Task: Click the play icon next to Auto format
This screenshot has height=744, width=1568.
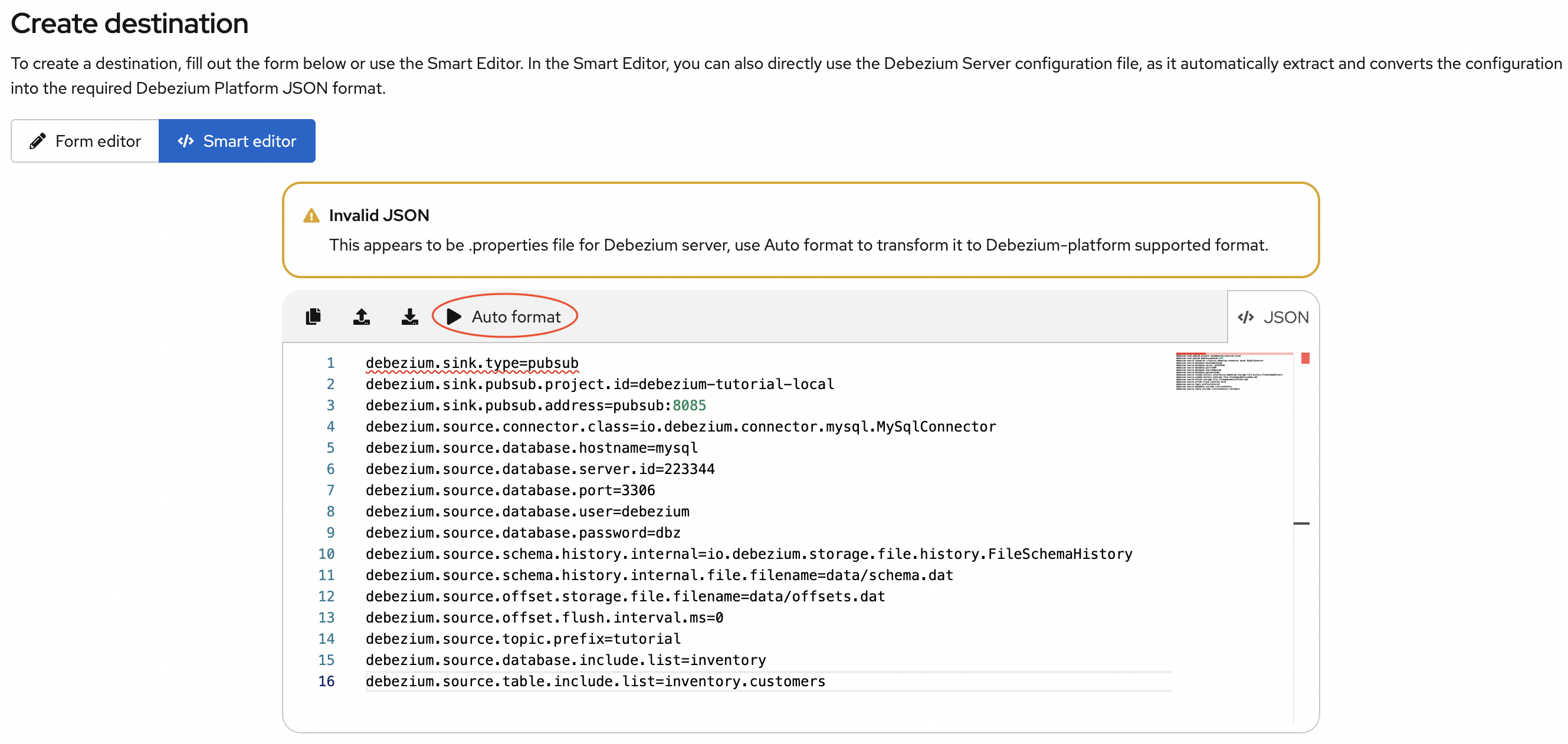Action: [x=453, y=316]
